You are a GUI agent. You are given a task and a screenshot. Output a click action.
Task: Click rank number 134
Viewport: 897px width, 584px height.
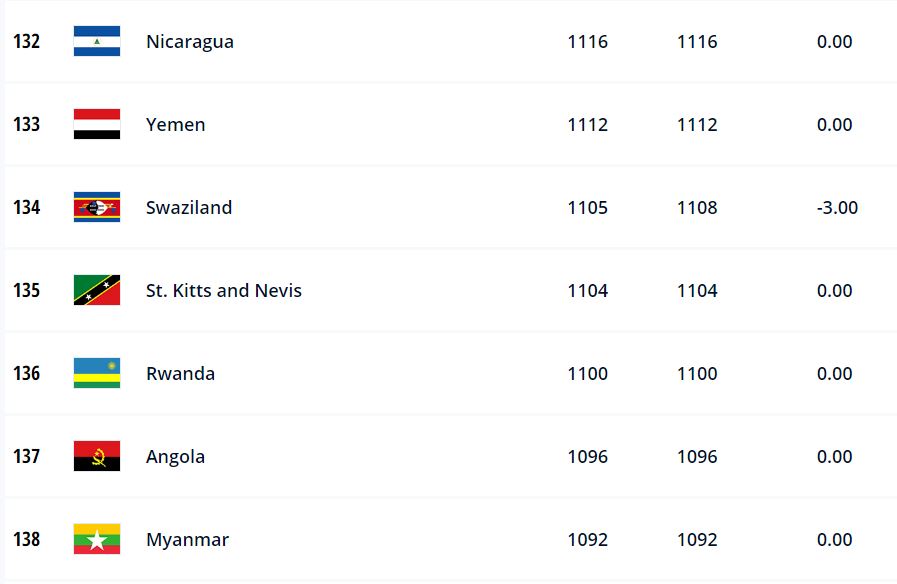[x=27, y=208]
